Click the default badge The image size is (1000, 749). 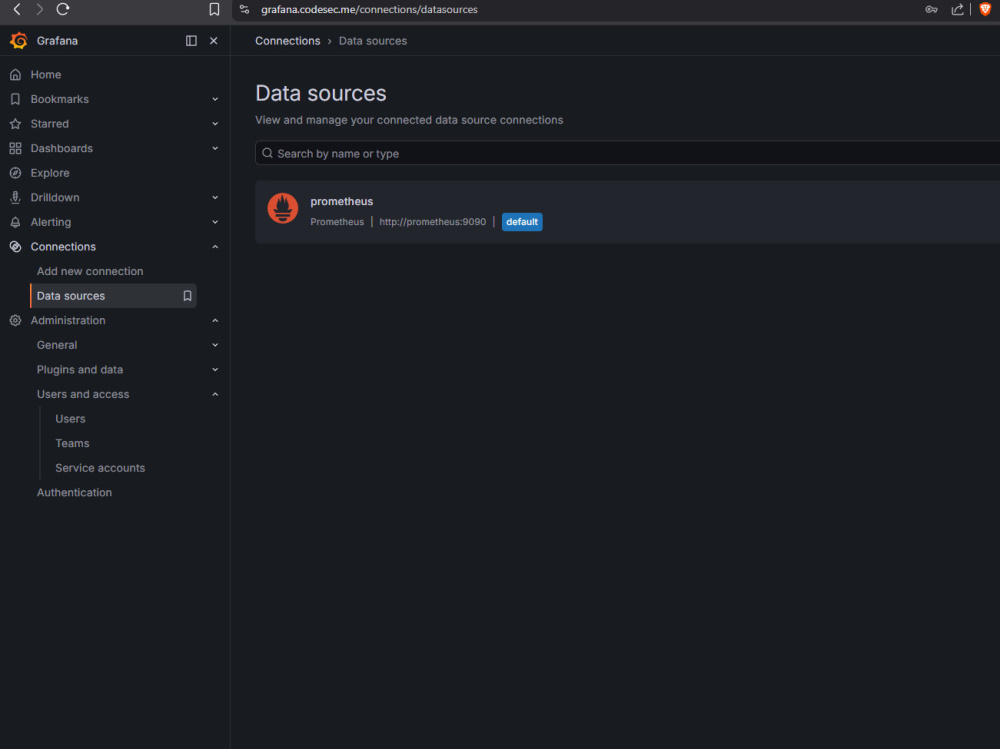click(x=522, y=222)
